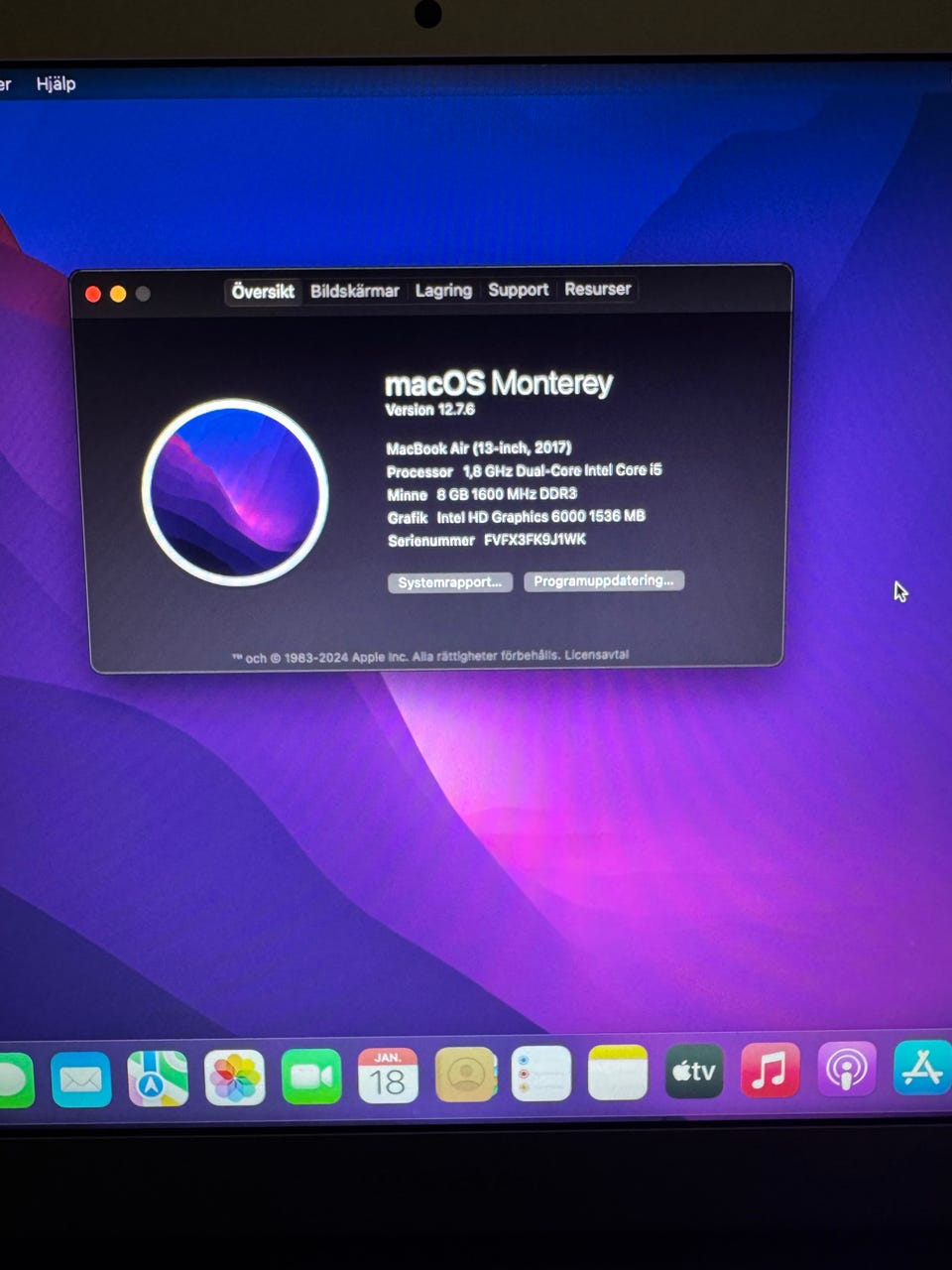952x1270 pixels.
Task: Show the Resurser tab
Action: click(x=597, y=289)
